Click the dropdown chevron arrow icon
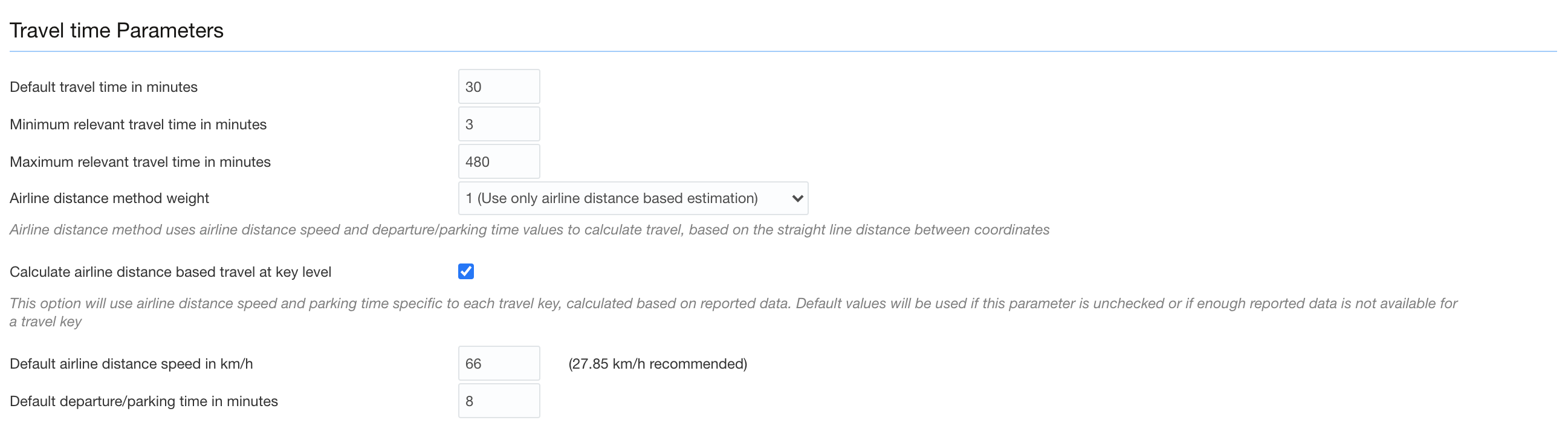The width and height of the screenshot is (1568, 446). 798,198
